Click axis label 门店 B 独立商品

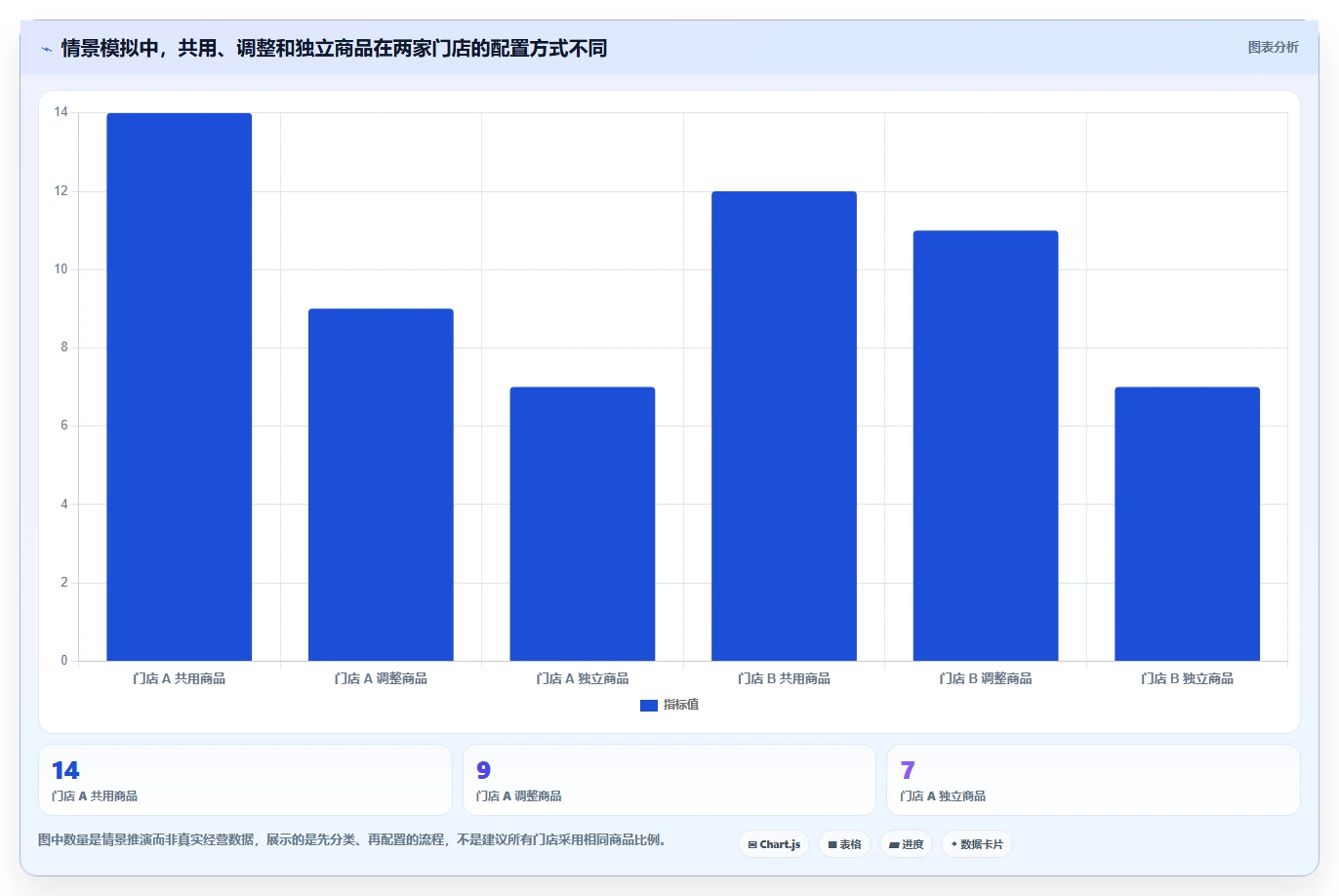pyautogui.click(x=1187, y=678)
